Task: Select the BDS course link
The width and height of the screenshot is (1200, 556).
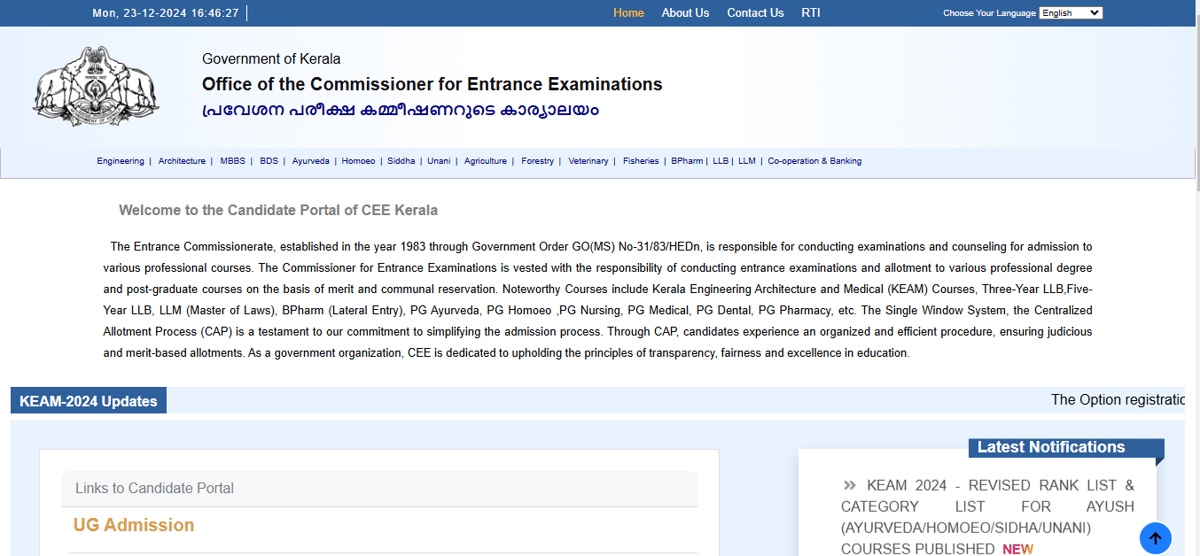Action: (x=269, y=161)
